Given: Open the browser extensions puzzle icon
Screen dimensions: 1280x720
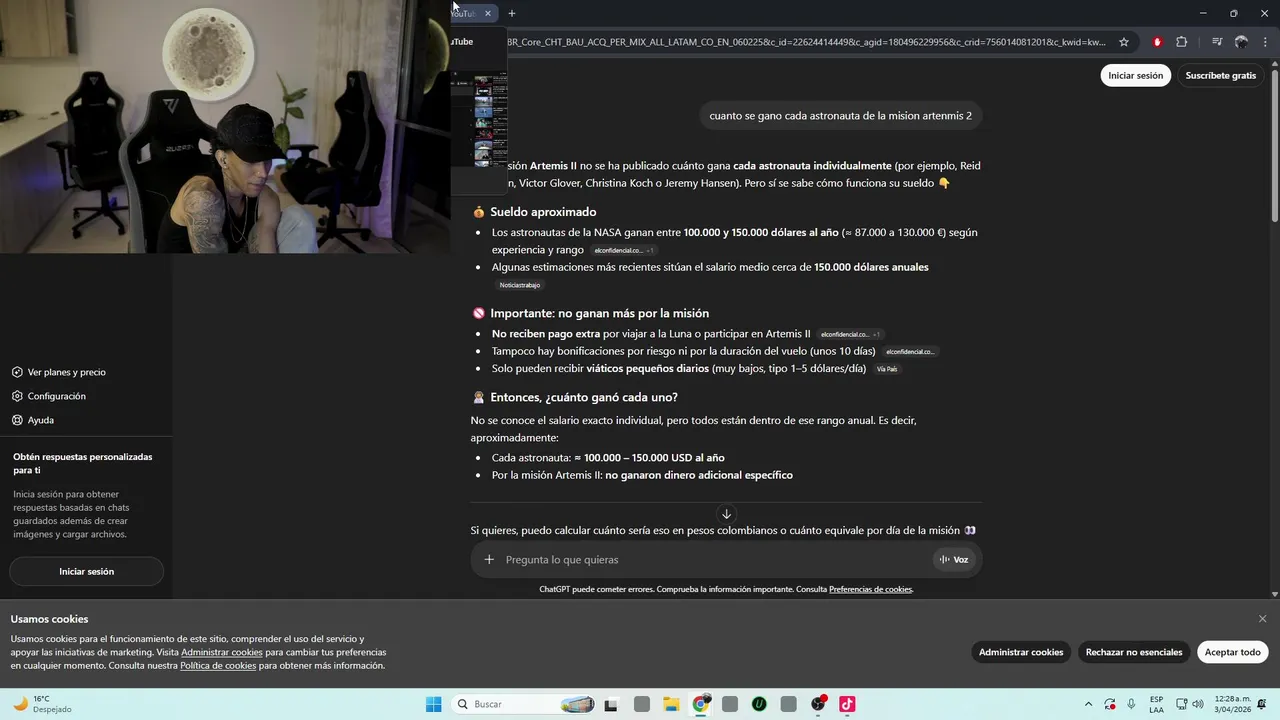Looking at the screenshot, I should click(x=1182, y=42).
